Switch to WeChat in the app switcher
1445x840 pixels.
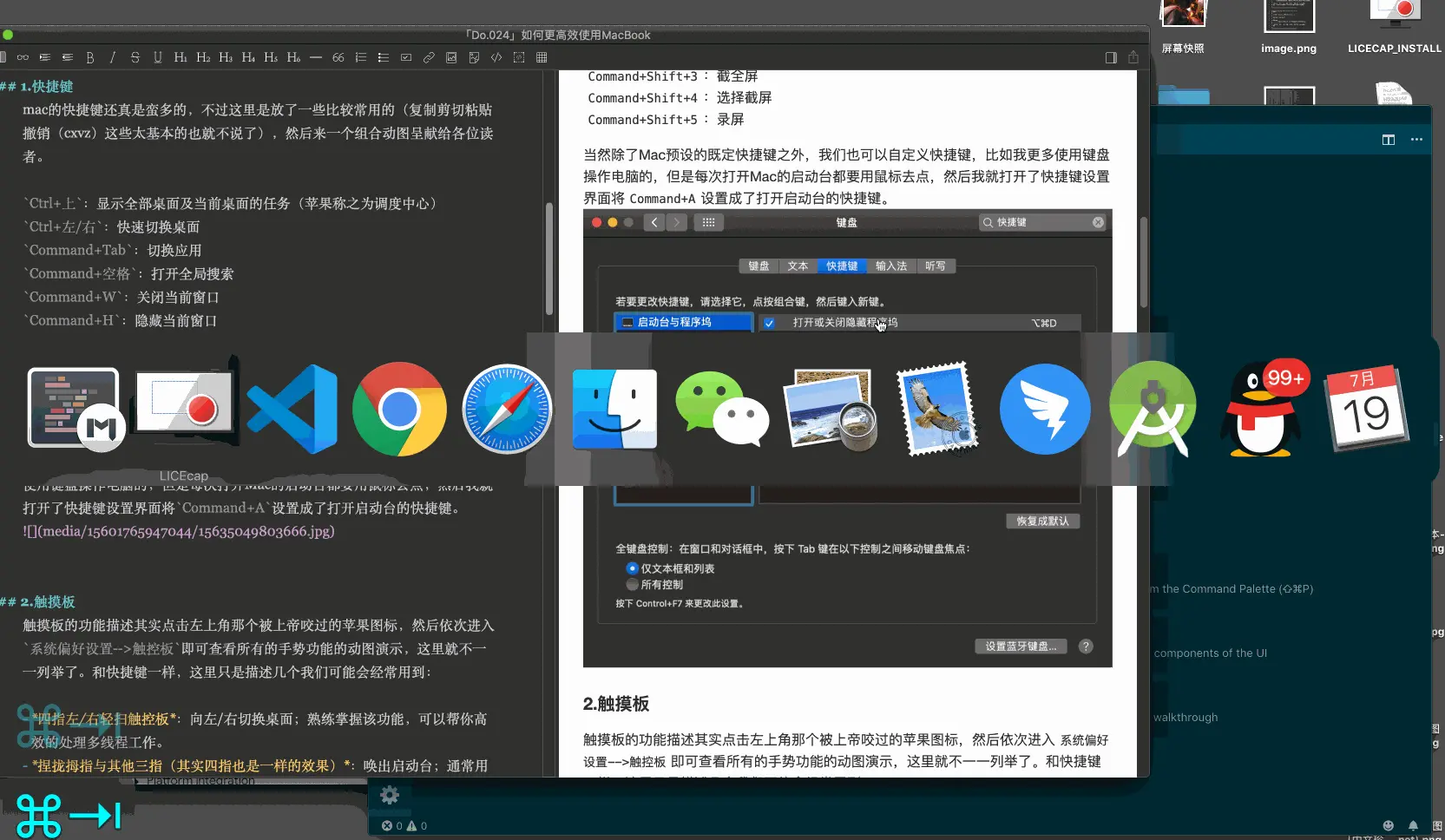click(722, 409)
